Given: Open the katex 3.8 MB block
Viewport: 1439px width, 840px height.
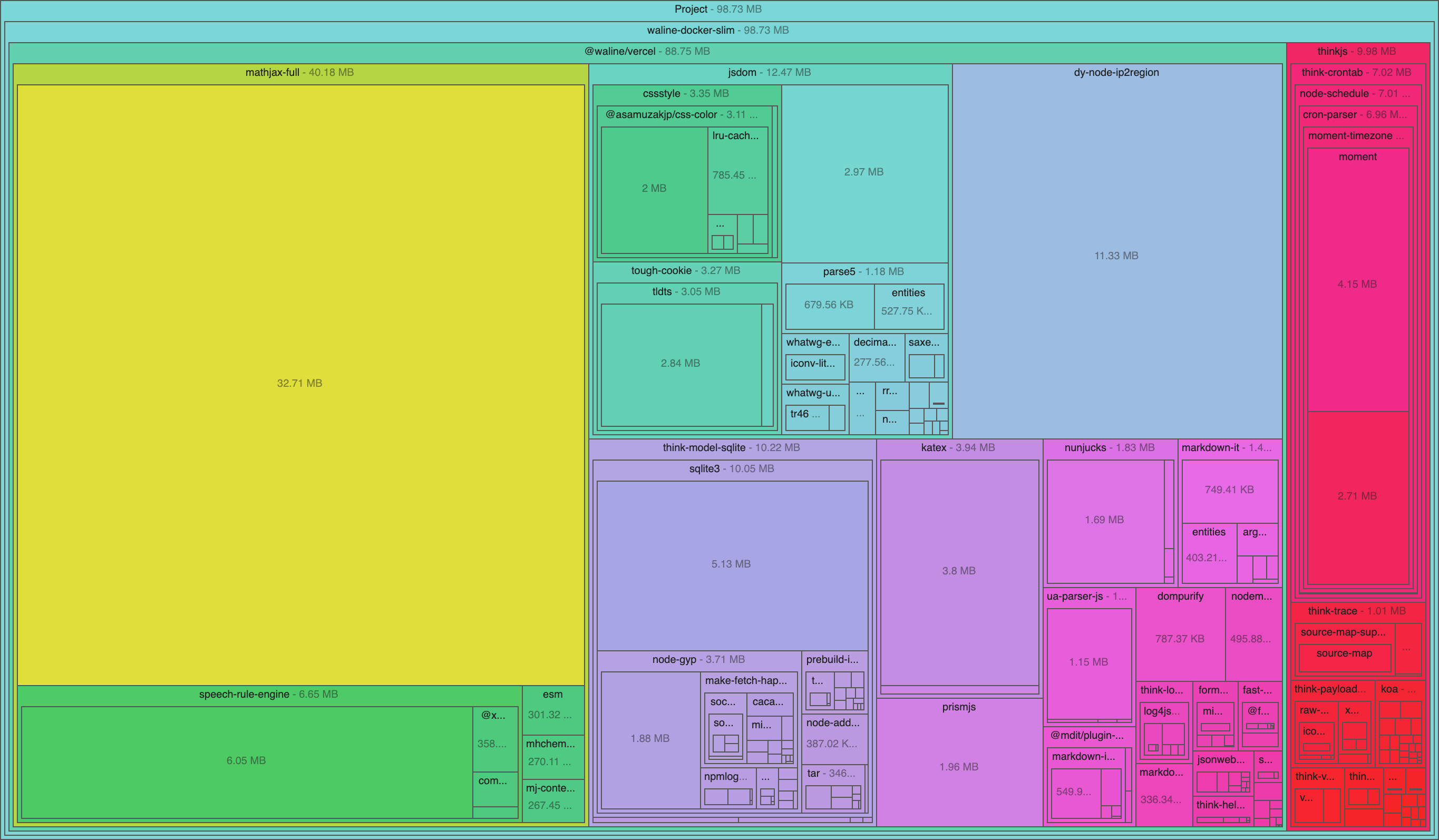Looking at the screenshot, I should pyautogui.click(x=959, y=571).
